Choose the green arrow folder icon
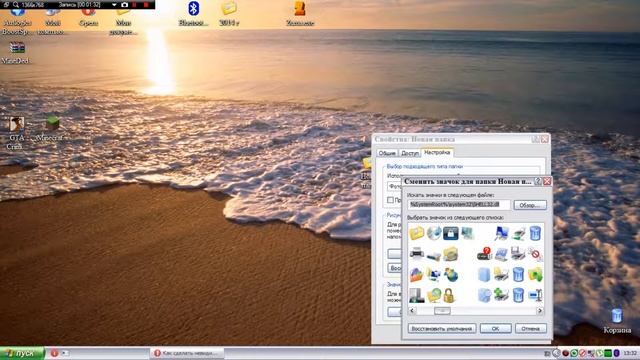The width and height of the screenshot is (640, 360). click(535, 275)
